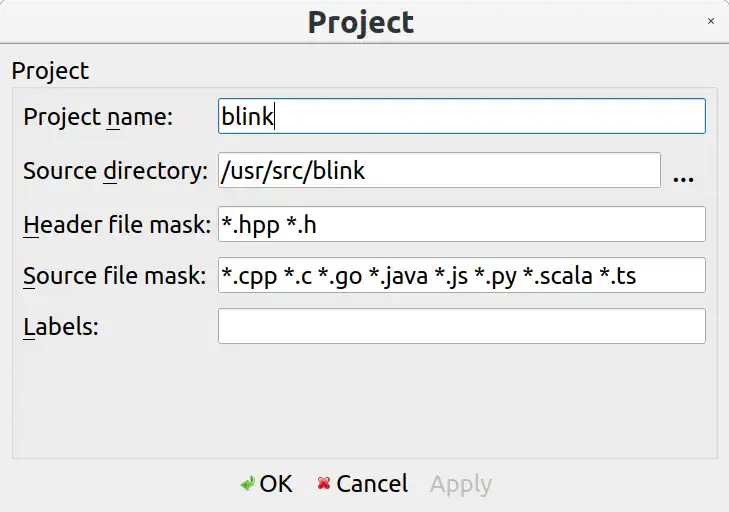Click the Header file mask text field
The height and width of the screenshot is (512, 729).
(x=461, y=224)
